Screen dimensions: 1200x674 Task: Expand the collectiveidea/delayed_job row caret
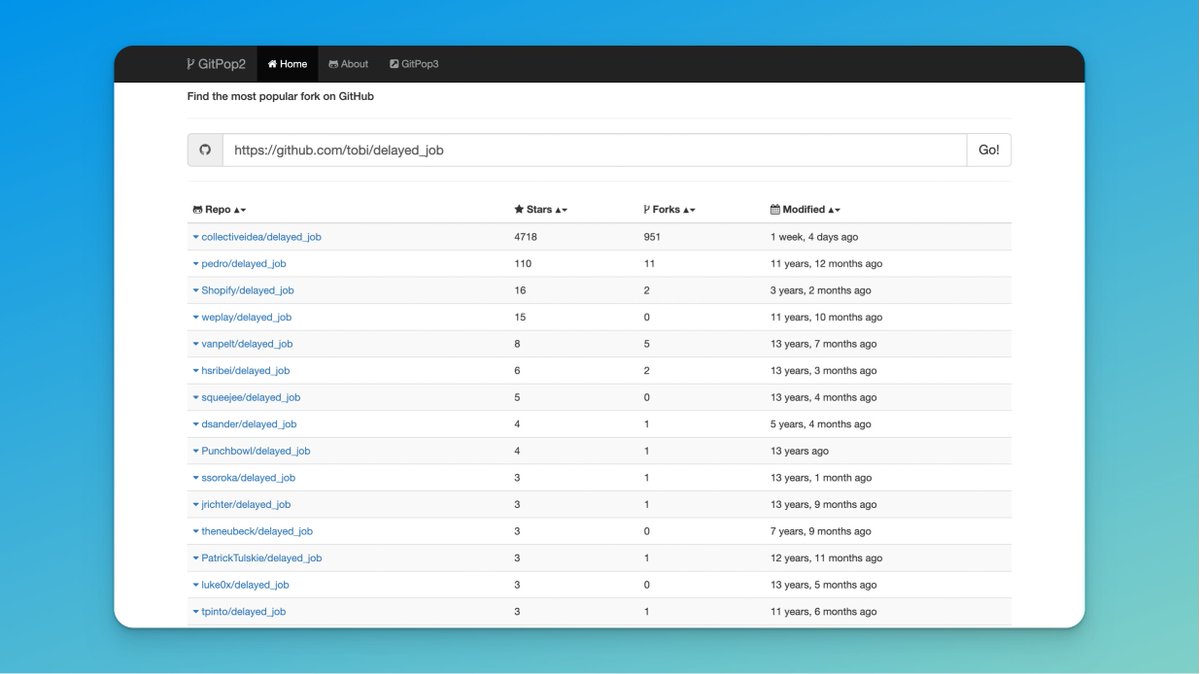(196, 238)
